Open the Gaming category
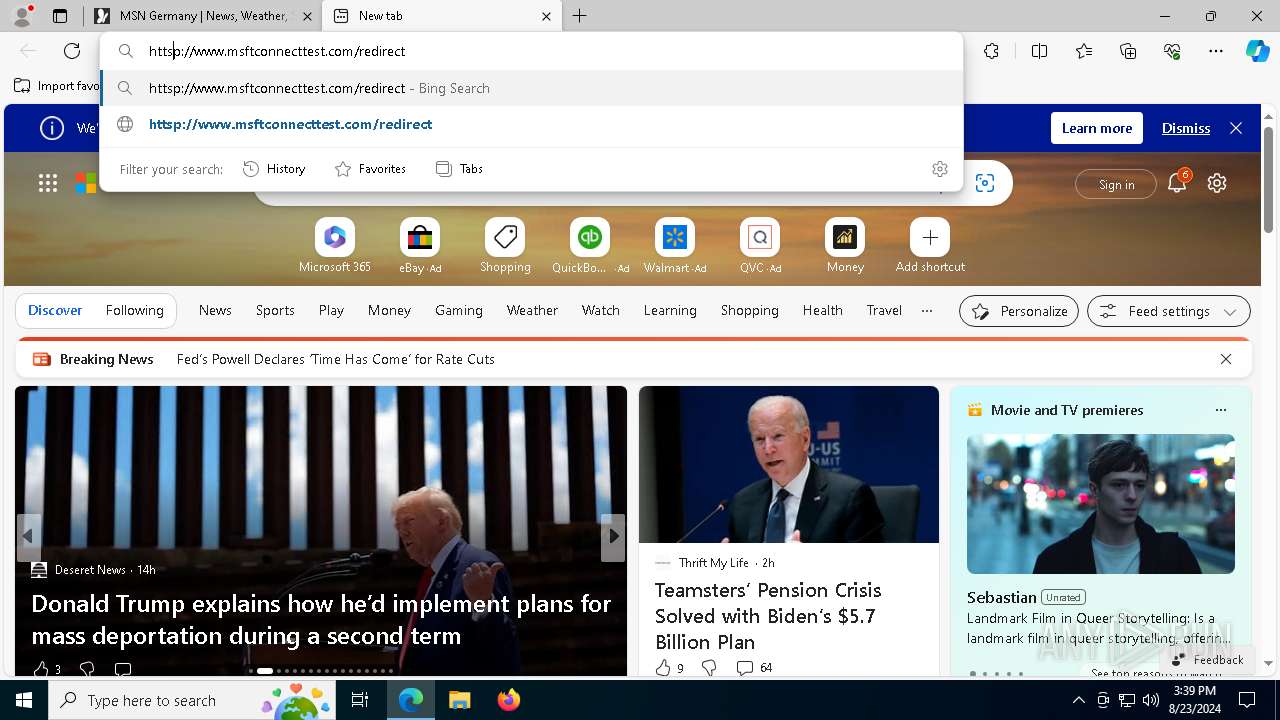1280x720 pixels. click(459, 311)
